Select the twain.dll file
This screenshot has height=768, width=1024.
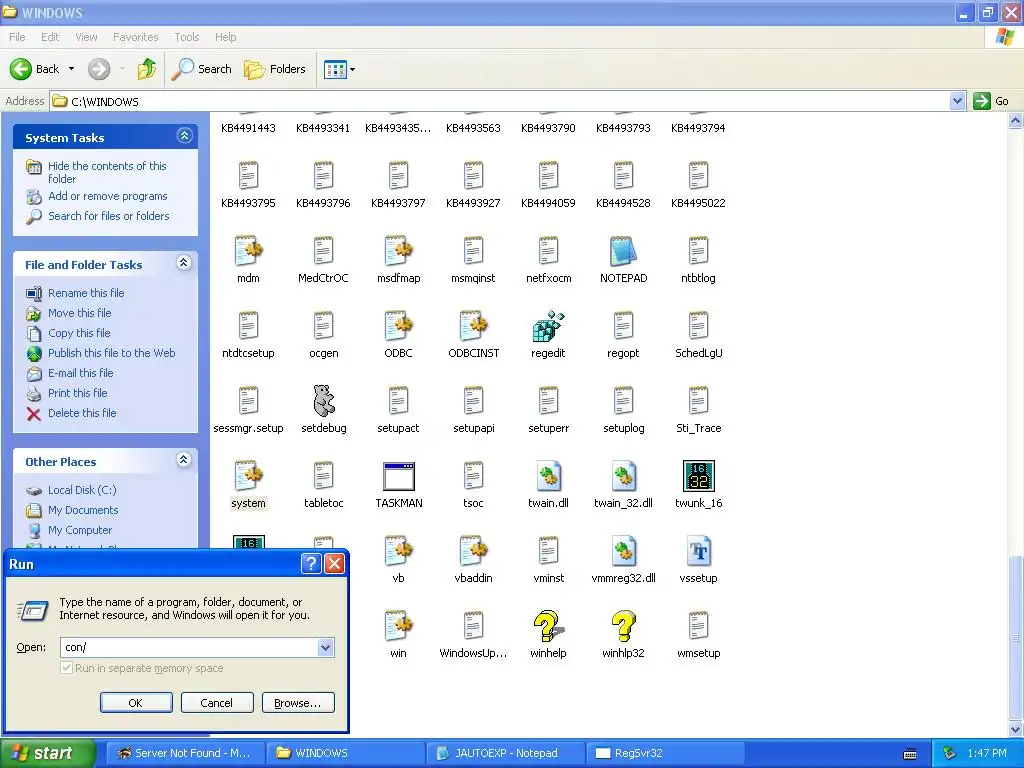pos(548,476)
